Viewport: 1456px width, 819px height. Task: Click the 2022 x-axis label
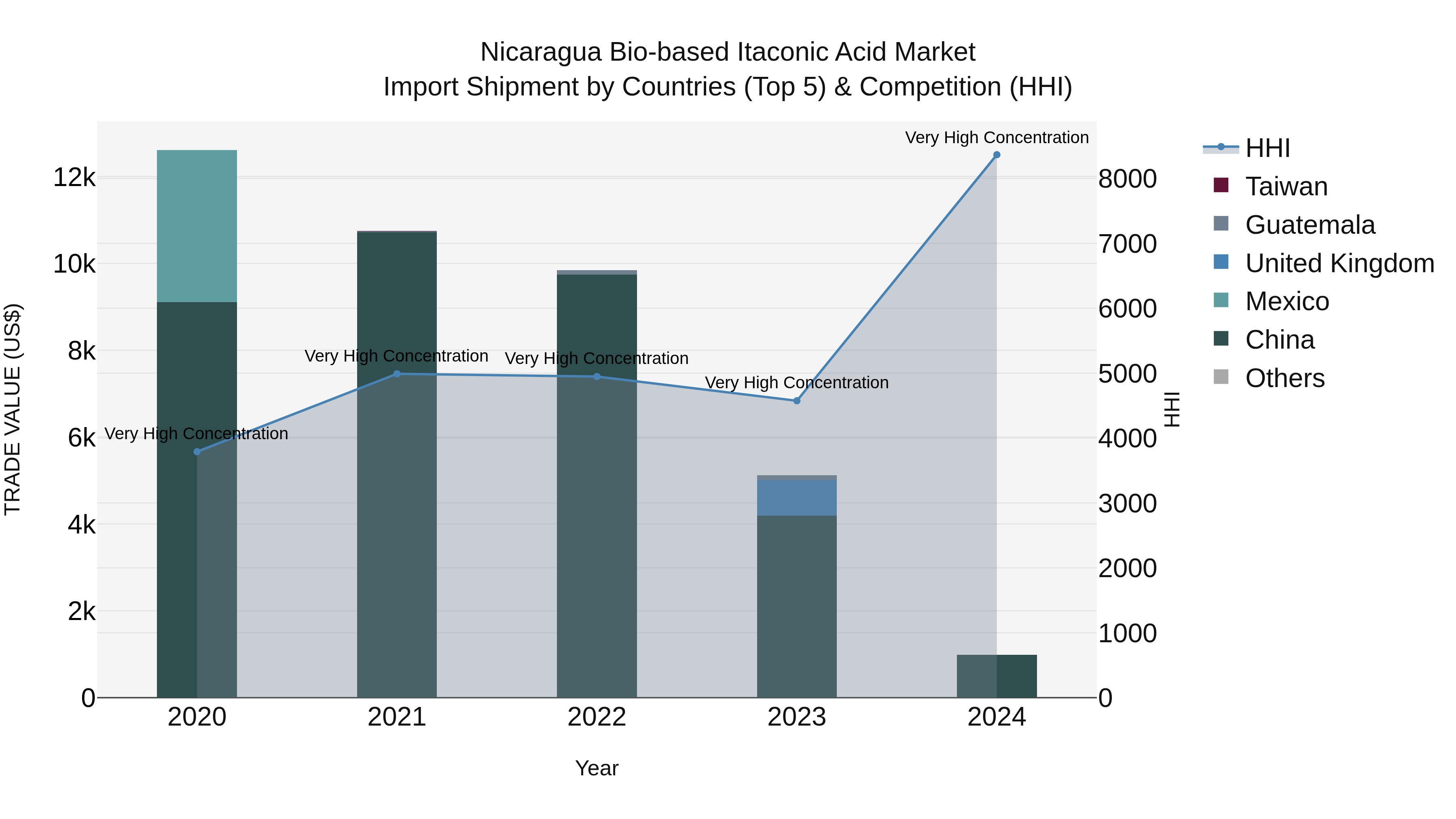(597, 717)
